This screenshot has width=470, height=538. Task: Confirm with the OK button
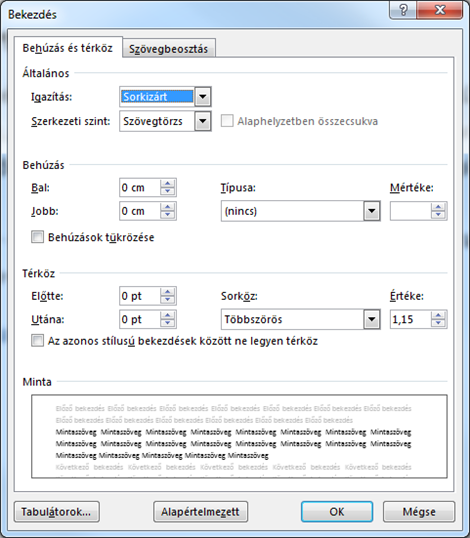[x=337, y=512]
